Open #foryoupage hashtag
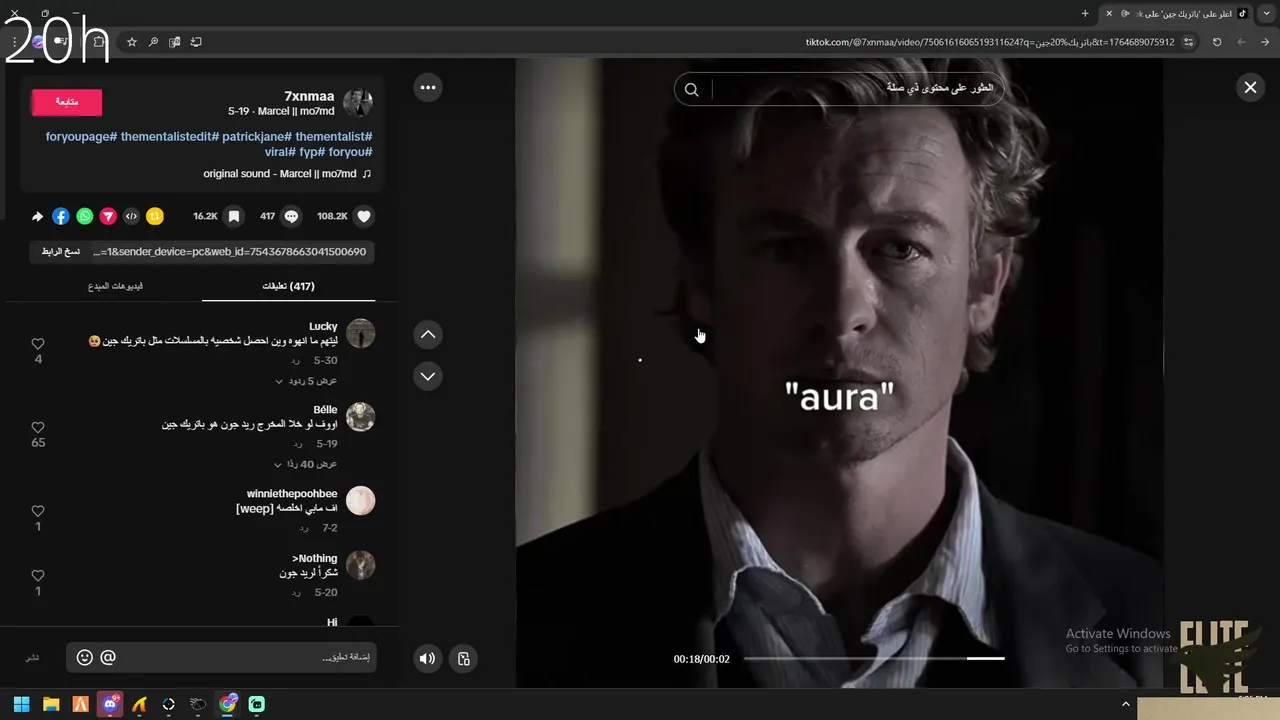Image resolution: width=1280 pixels, height=720 pixels. click(x=82, y=136)
